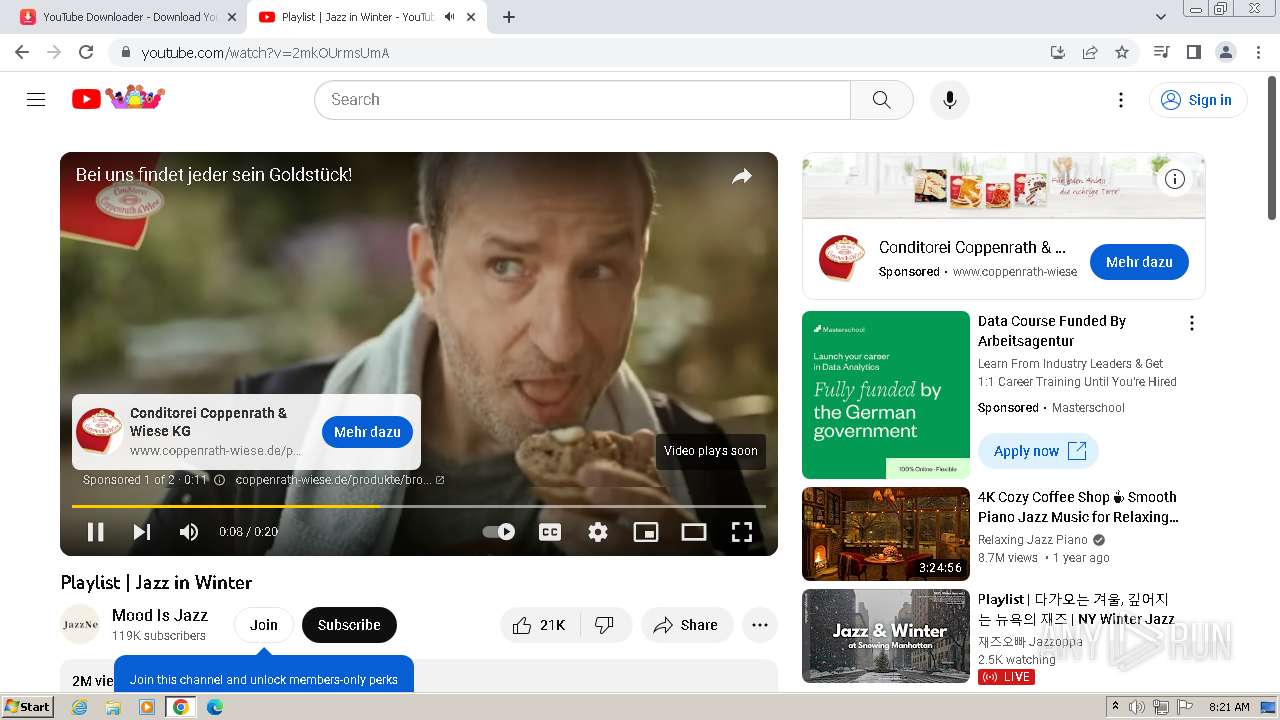1280x720 pixels.
Task: Open Edge browser from taskbar
Action: coord(214,707)
